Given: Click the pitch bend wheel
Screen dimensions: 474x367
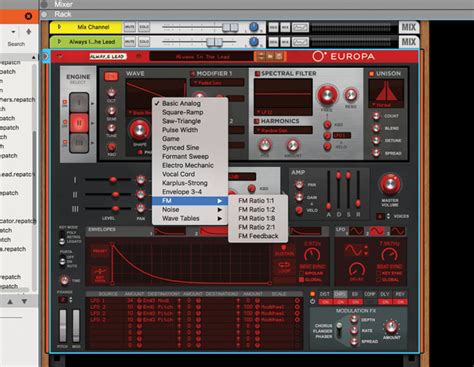Looking at the screenshot, I should [63, 326].
